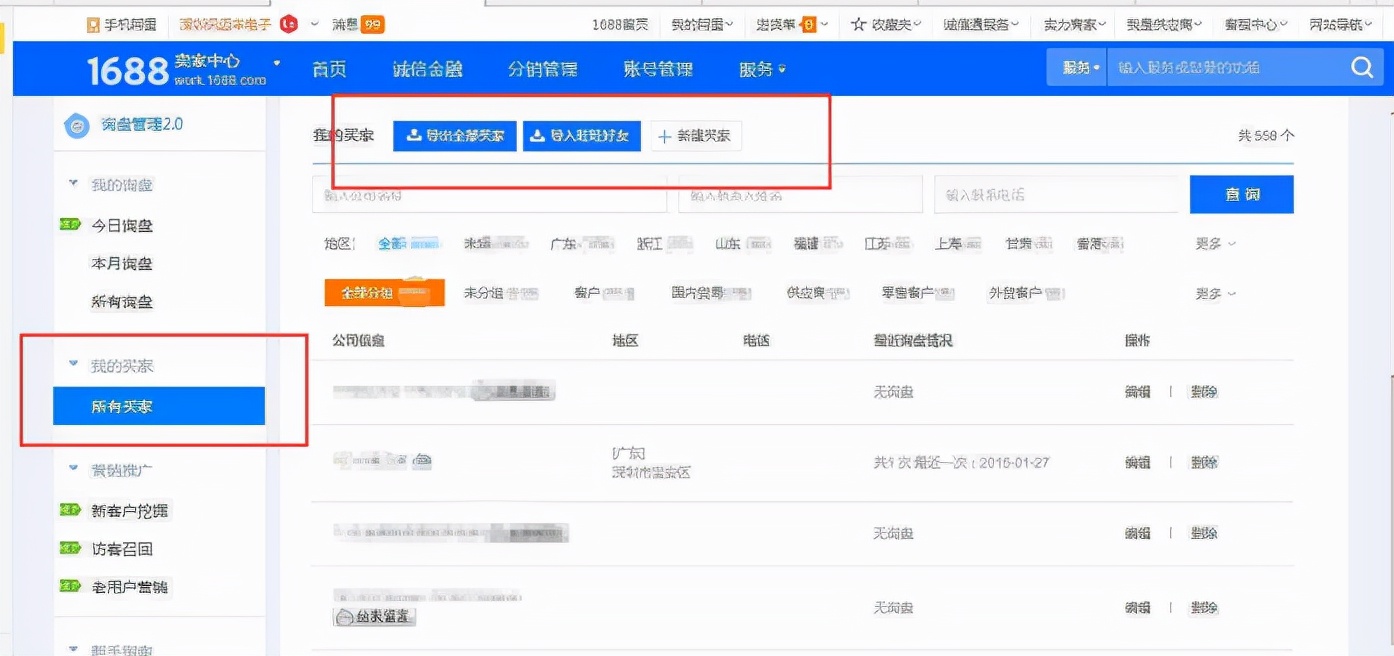Screen dimensions: 1394x656
Task: Collapse the 营销推广 sidebar section
Action: click(x=73, y=469)
